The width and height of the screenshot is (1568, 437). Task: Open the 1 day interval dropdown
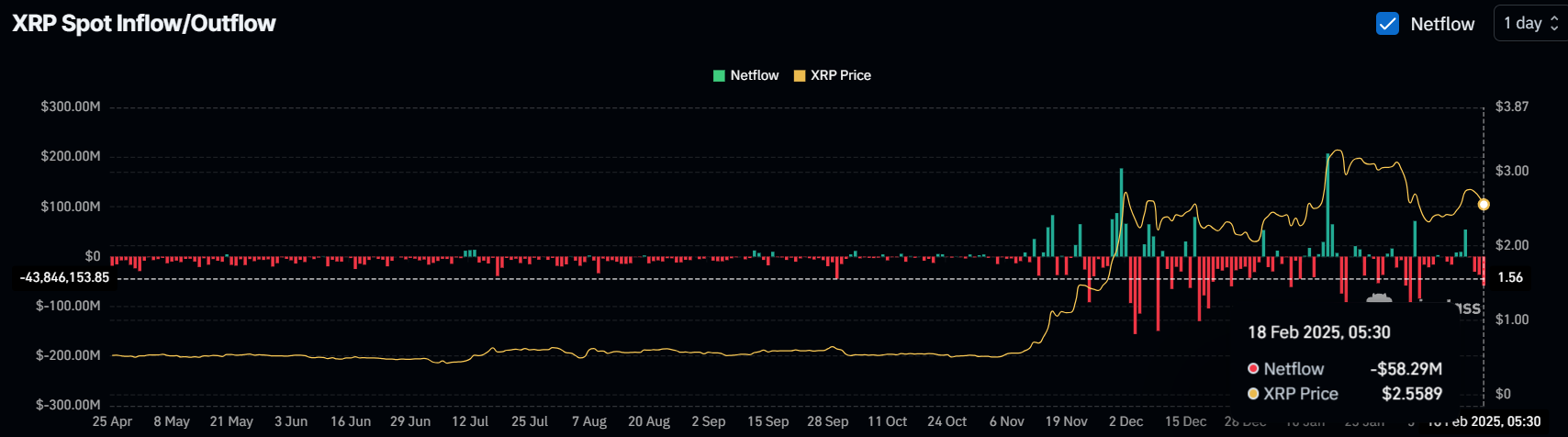(1530, 24)
